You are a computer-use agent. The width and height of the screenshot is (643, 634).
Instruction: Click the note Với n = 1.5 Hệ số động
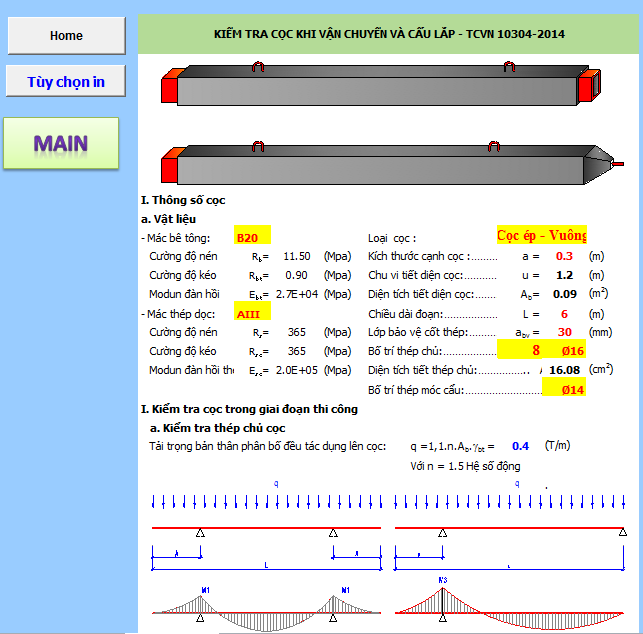(x=465, y=466)
